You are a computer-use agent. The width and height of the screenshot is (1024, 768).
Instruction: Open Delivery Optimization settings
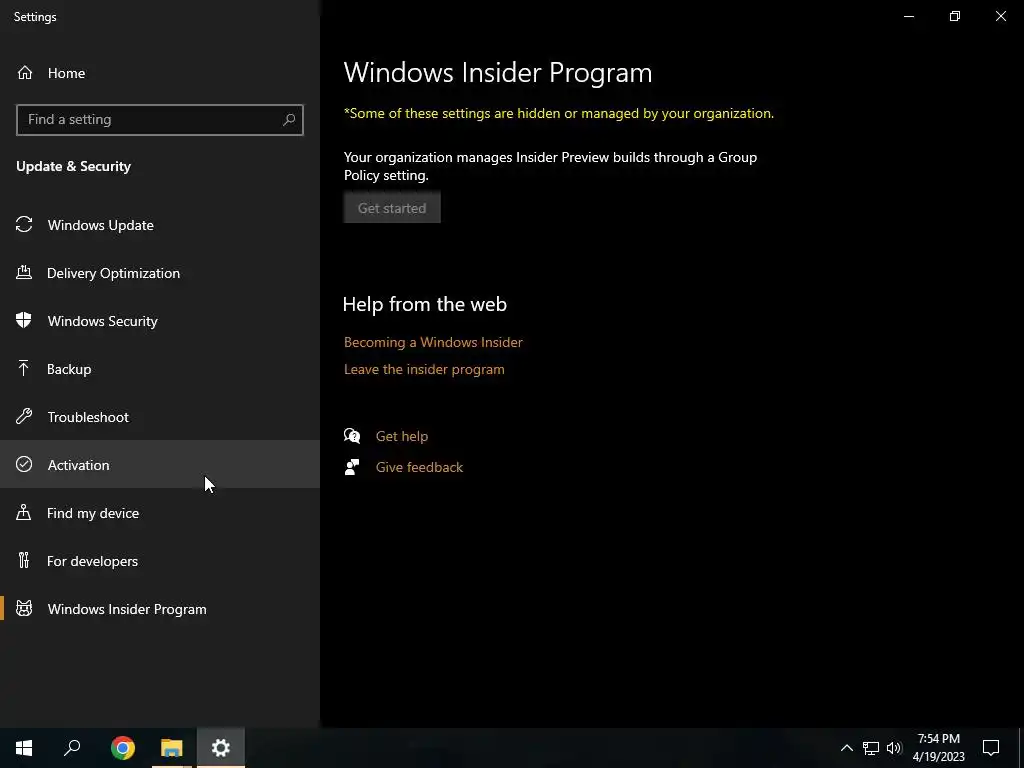(160, 273)
